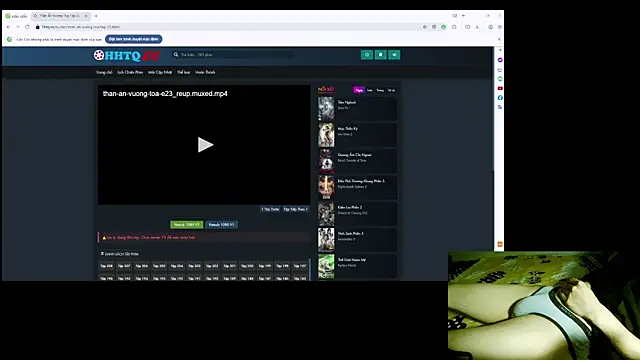Close the Thần Ấn Vương Tọa tab
This screenshot has height=360, width=640.
86,16
